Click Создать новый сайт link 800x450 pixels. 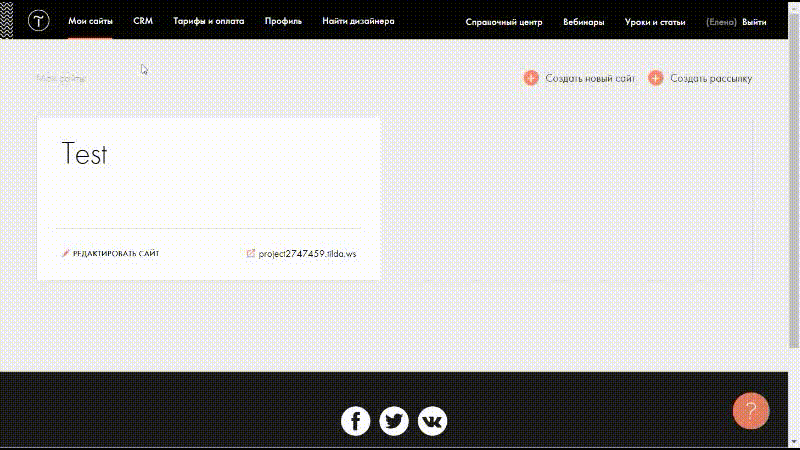pos(590,79)
